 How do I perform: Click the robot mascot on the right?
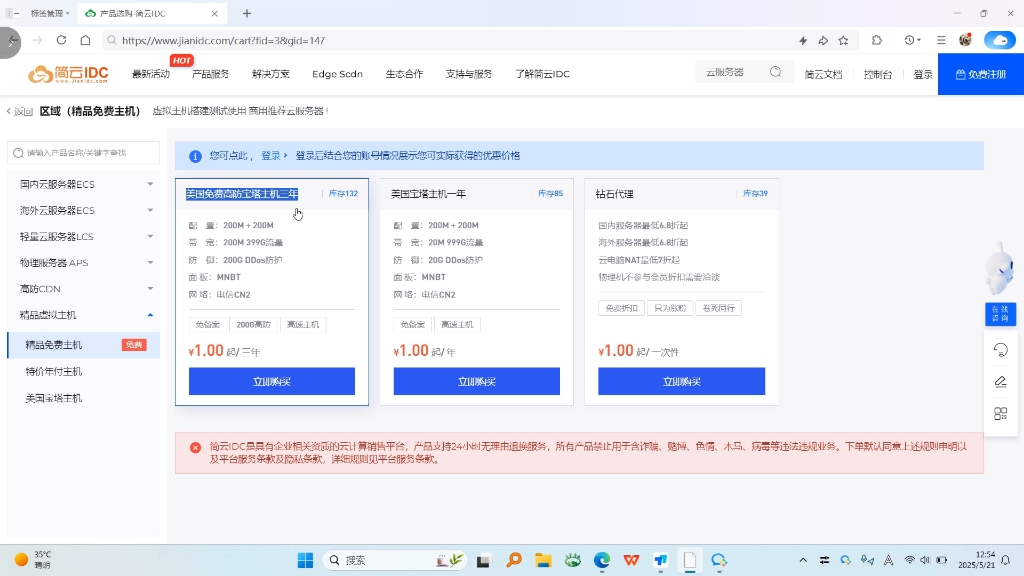(x=1000, y=268)
